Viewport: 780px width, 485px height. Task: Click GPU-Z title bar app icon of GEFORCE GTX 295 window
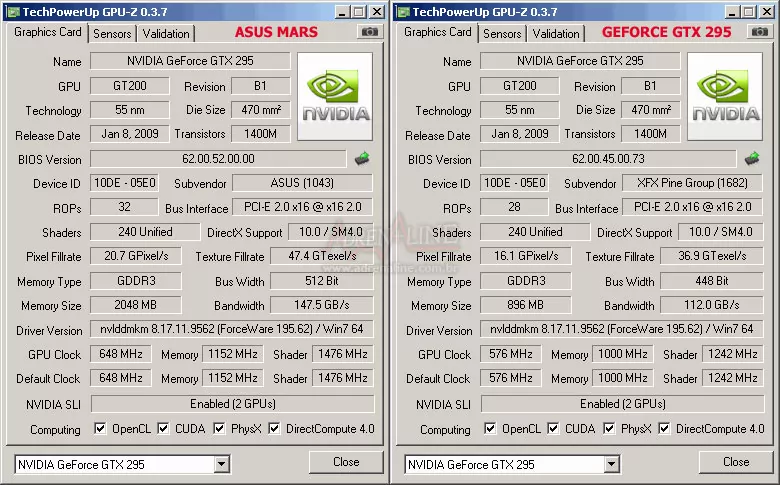point(405,10)
